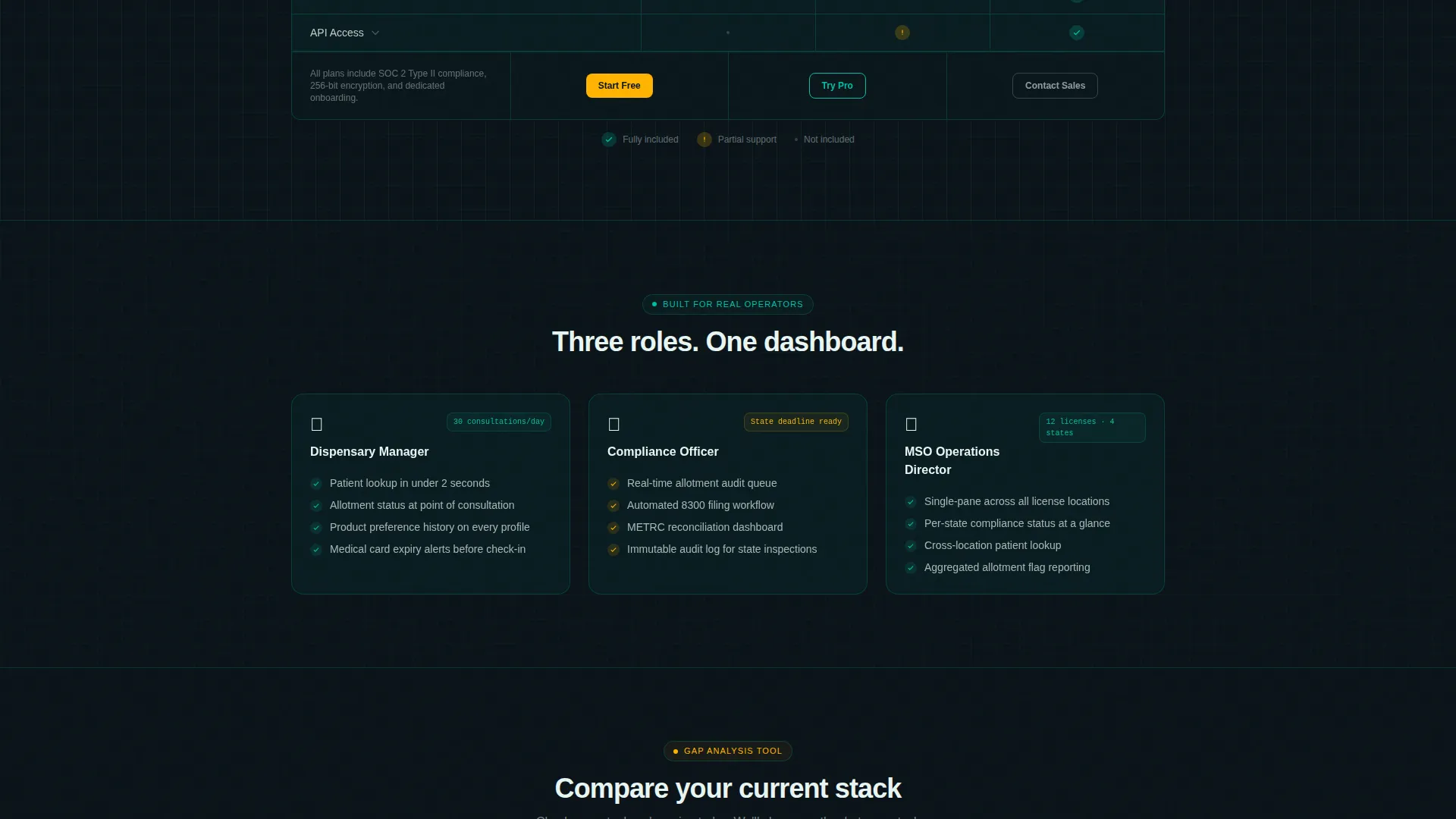The height and width of the screenshot is (819, 1456).
Task: Click the API Access partial support icon
Action: 902,33
